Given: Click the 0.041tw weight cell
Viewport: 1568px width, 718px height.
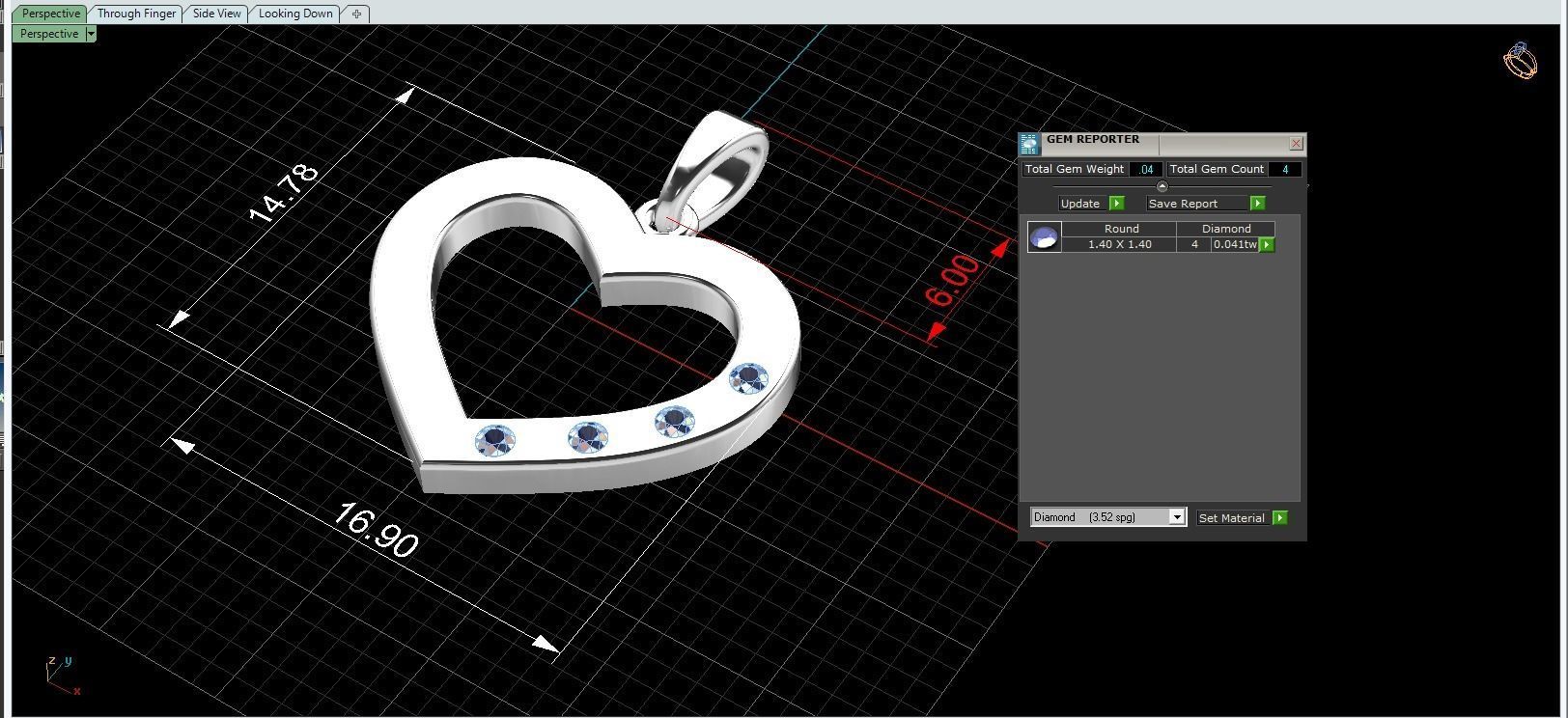Looking at the screenshot, I should click(x=1235, y=244).
